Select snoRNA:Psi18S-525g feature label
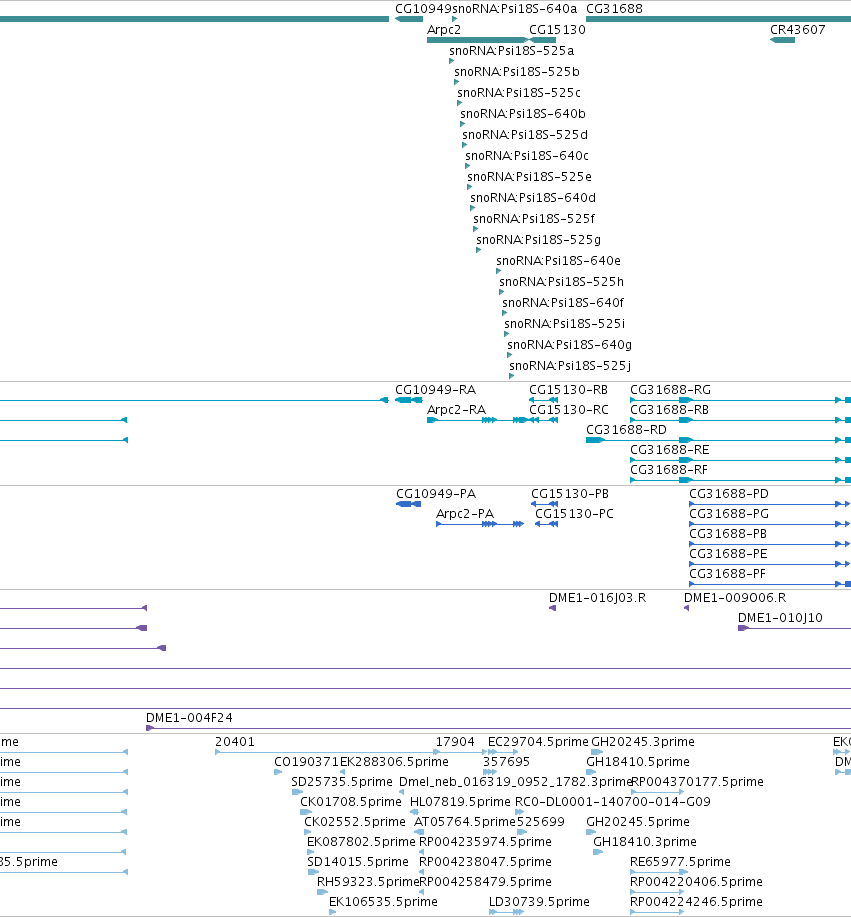The height and width of the screenshot is (917, 851). (x=539, y=240)
